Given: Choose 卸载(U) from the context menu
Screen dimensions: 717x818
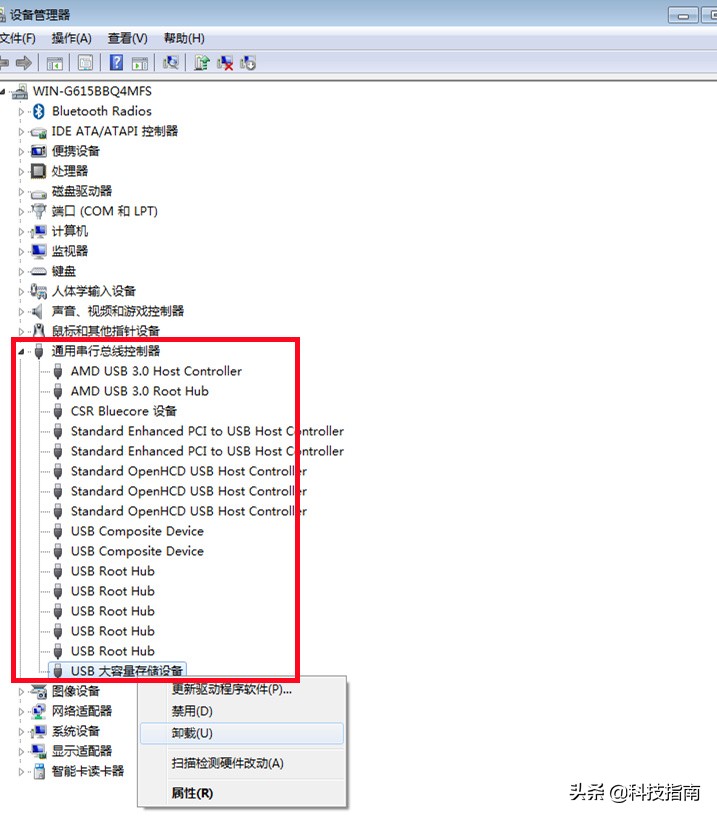Looking at the screenshot, I should (x=191, y=733).
